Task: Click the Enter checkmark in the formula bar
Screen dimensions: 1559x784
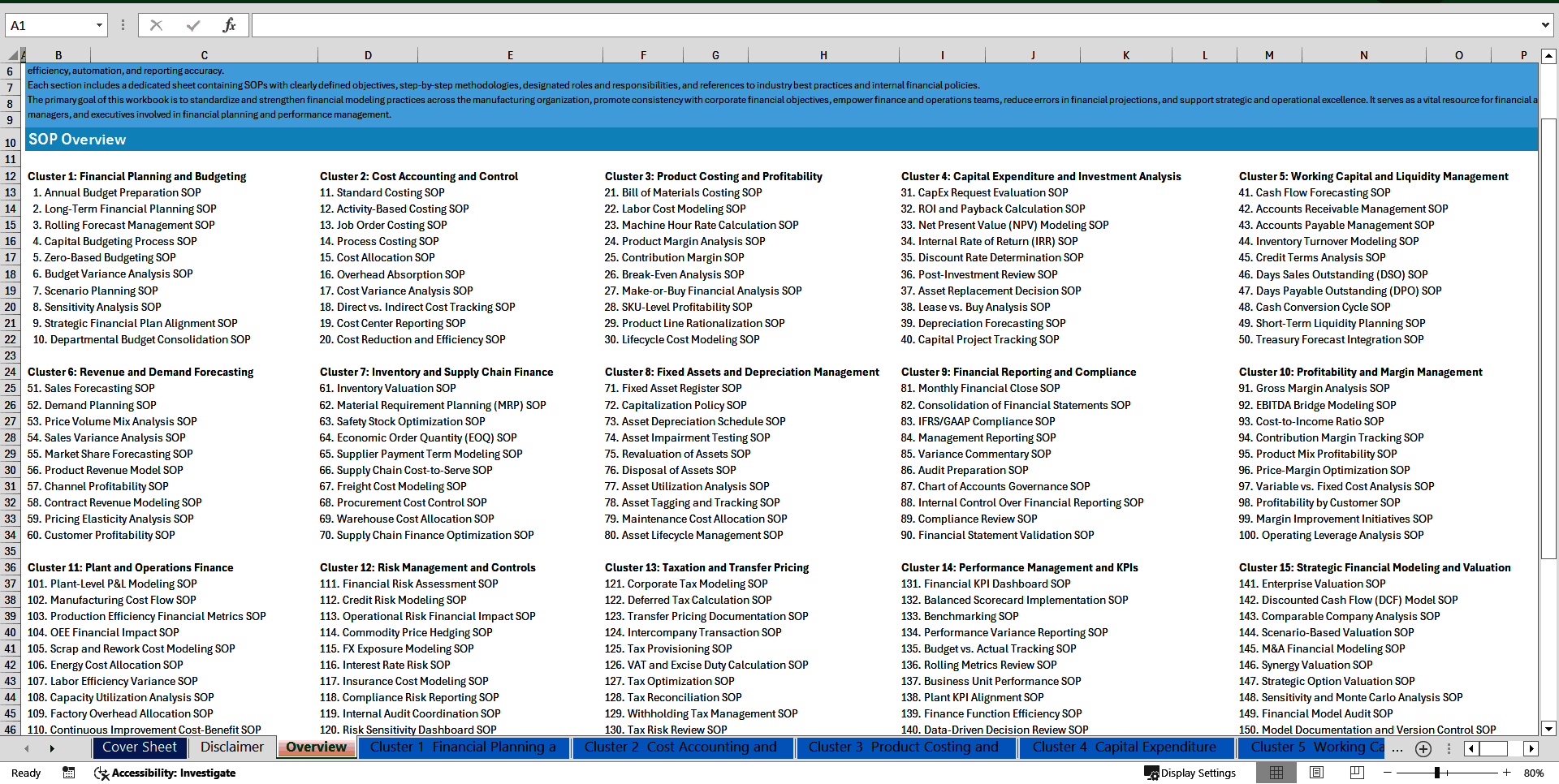Action: 193,25
